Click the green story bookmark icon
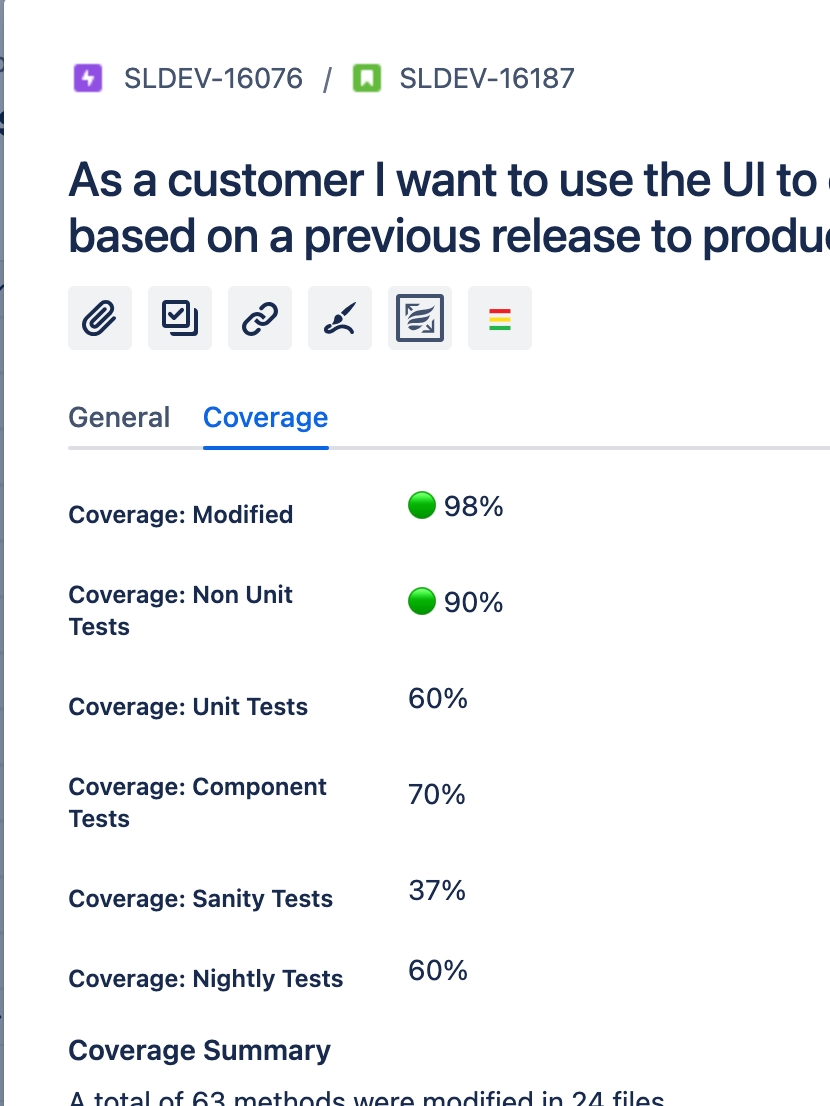 pyautogui.click(x=368, y=78)
